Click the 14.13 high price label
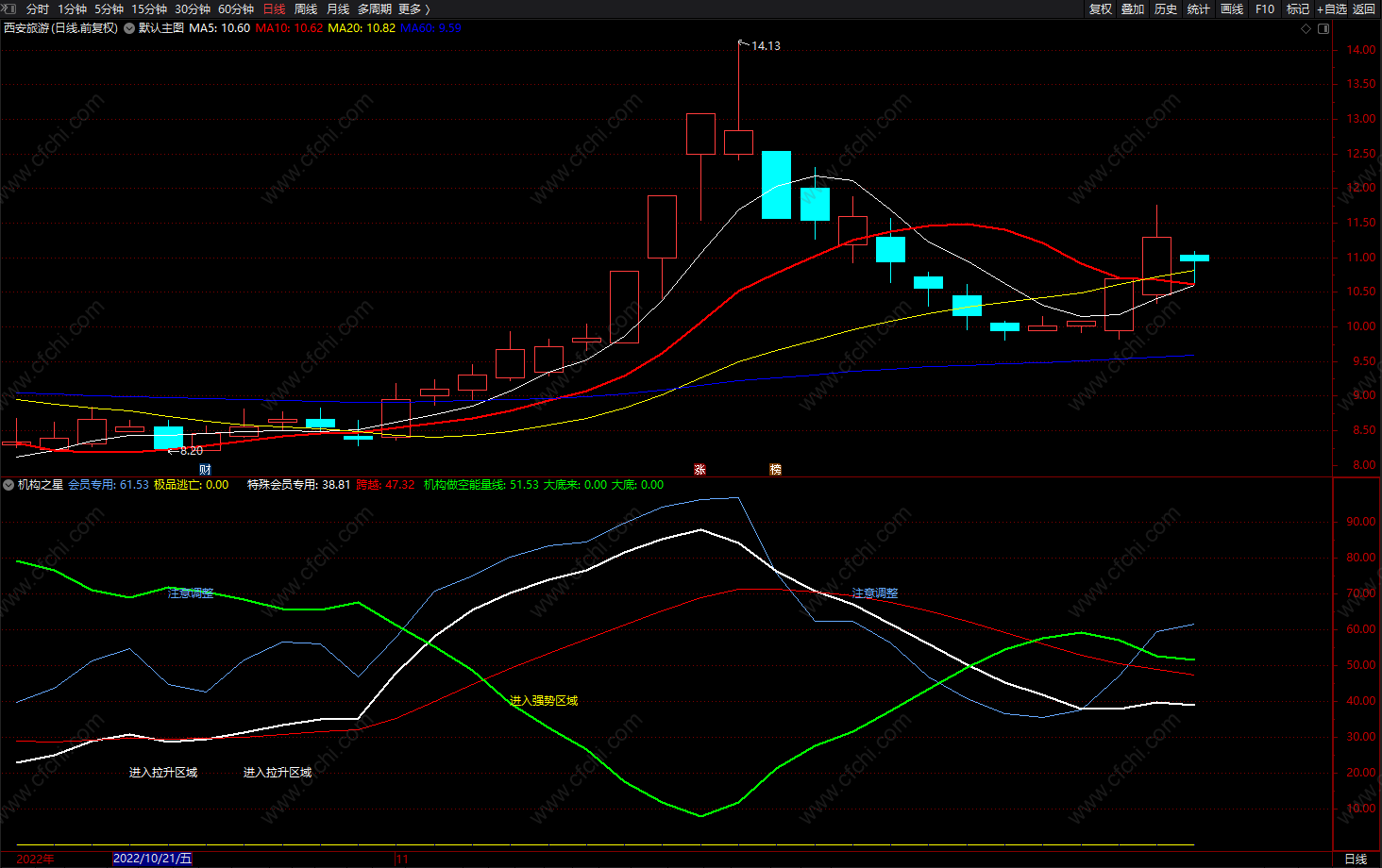 coord(766,46)
